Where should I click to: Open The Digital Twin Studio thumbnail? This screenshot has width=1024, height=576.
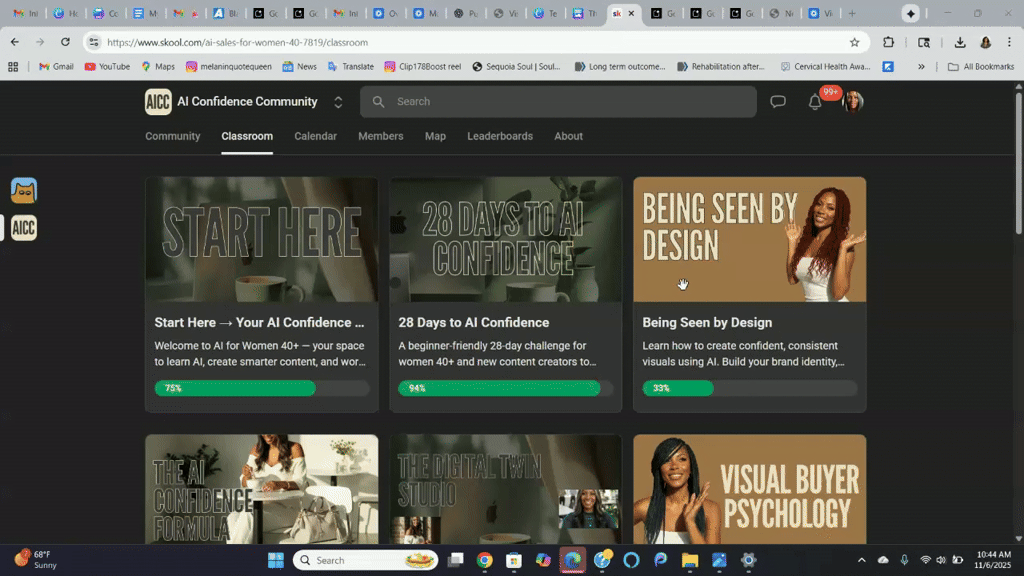point(505,489)
